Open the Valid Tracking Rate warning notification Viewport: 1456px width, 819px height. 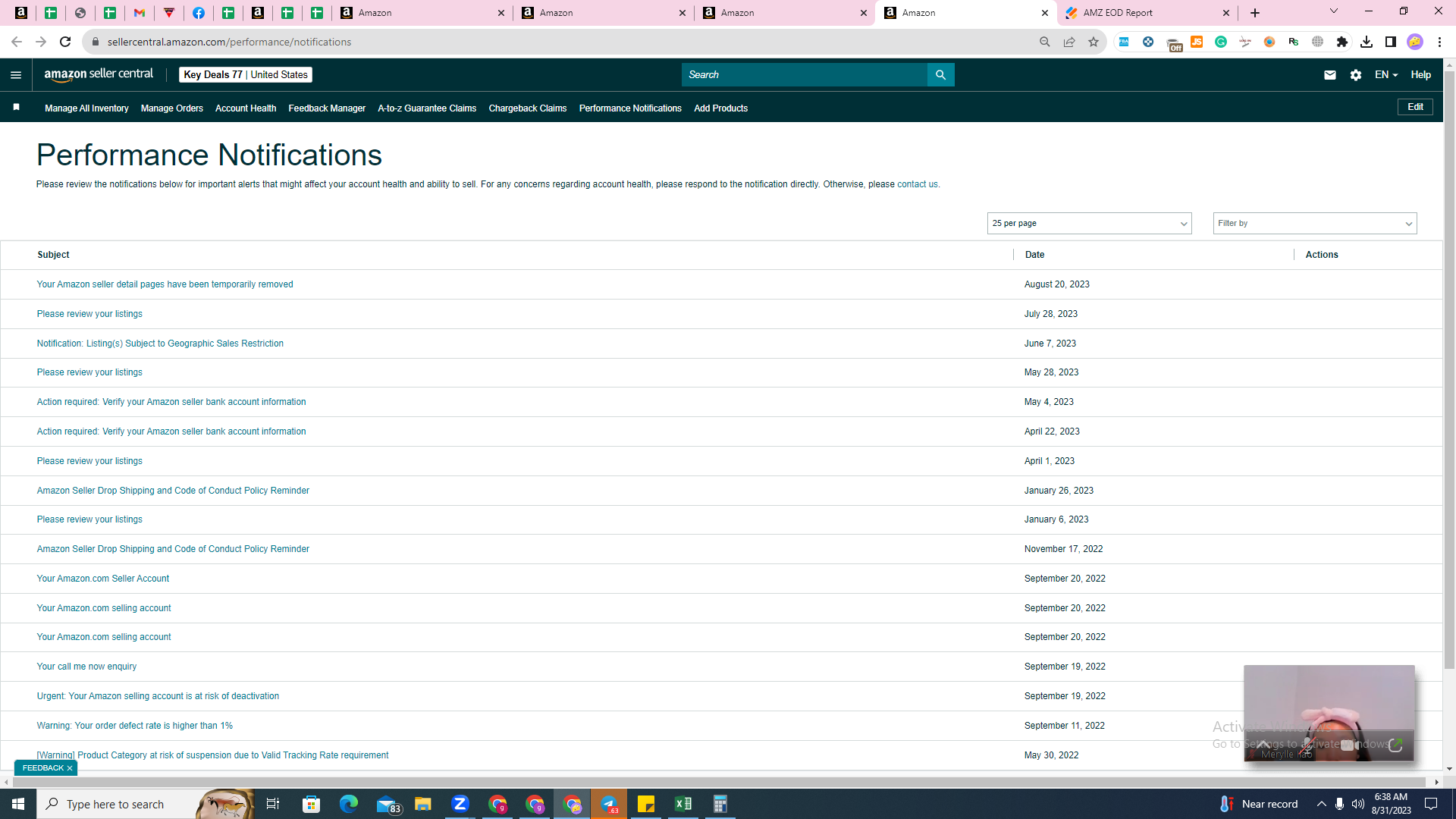(212, 755)
